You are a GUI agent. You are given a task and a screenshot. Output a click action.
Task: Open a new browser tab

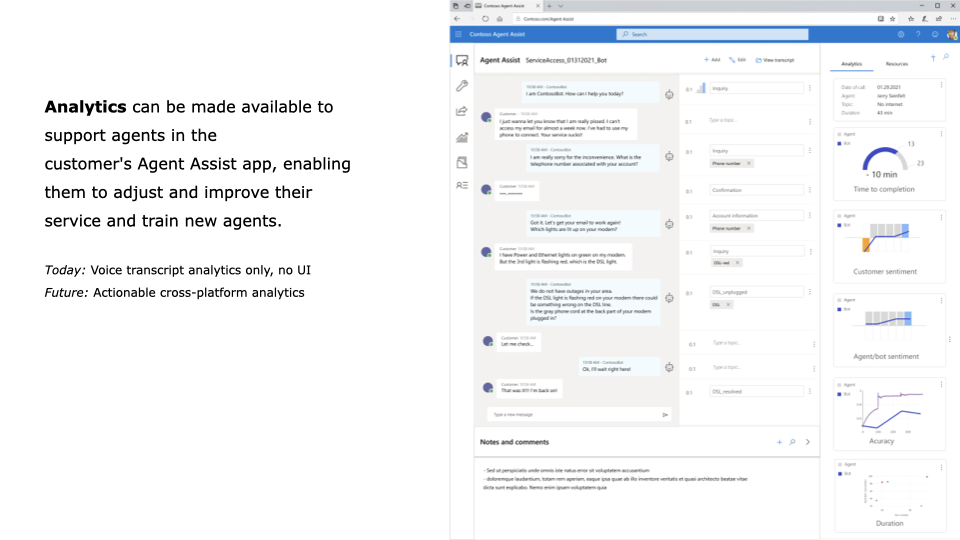tap(549, 6)
